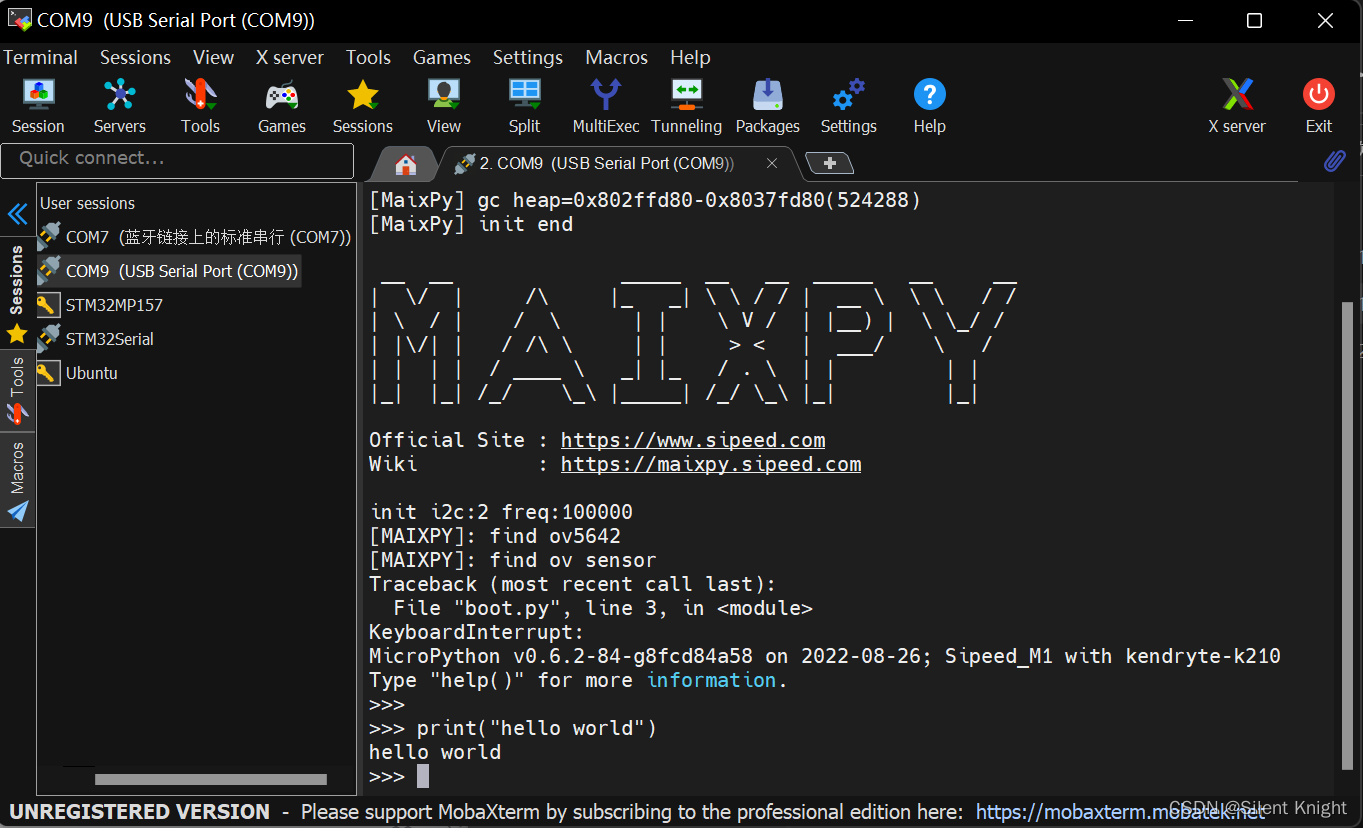Click the terminal prompt cursor line
The height and width of the screenshot is (828, 1363).
coord(422,776)
